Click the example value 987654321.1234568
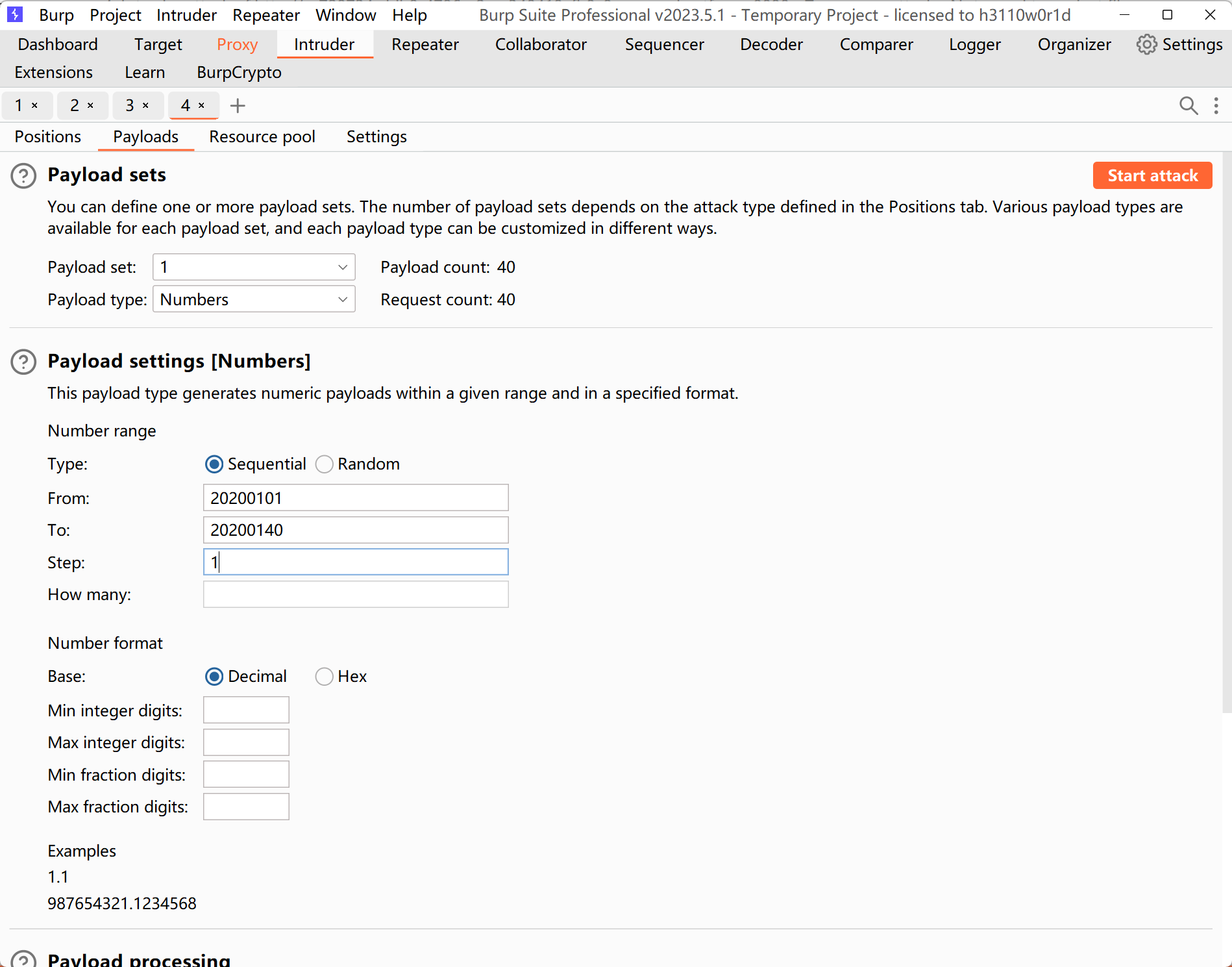This screenshot has width=1232, height=967. 122,903
